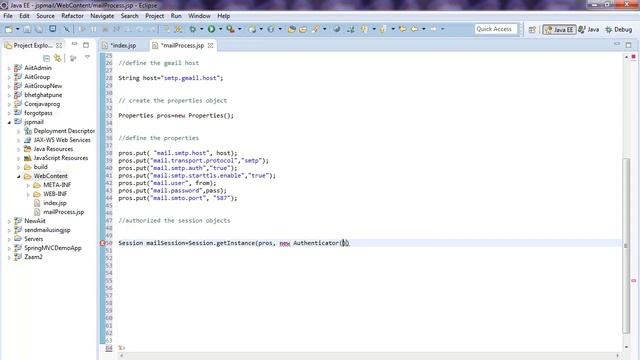
Task: Toggle Link with Editor in Project Explorer
Action: click(58, 58)
